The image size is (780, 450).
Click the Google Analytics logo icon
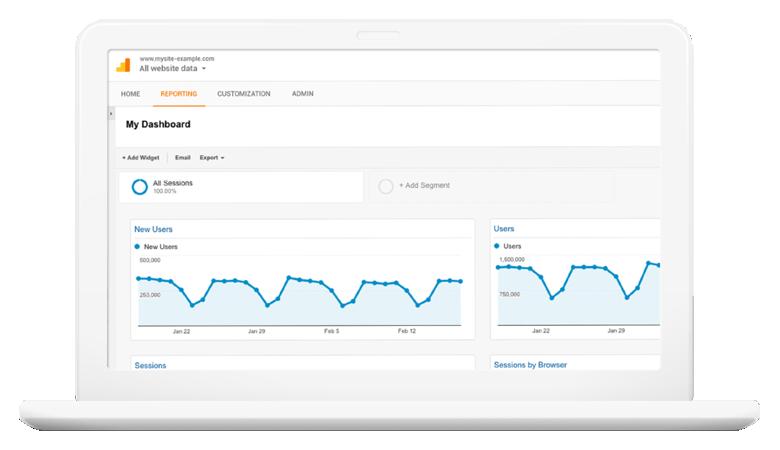[123, 65]
